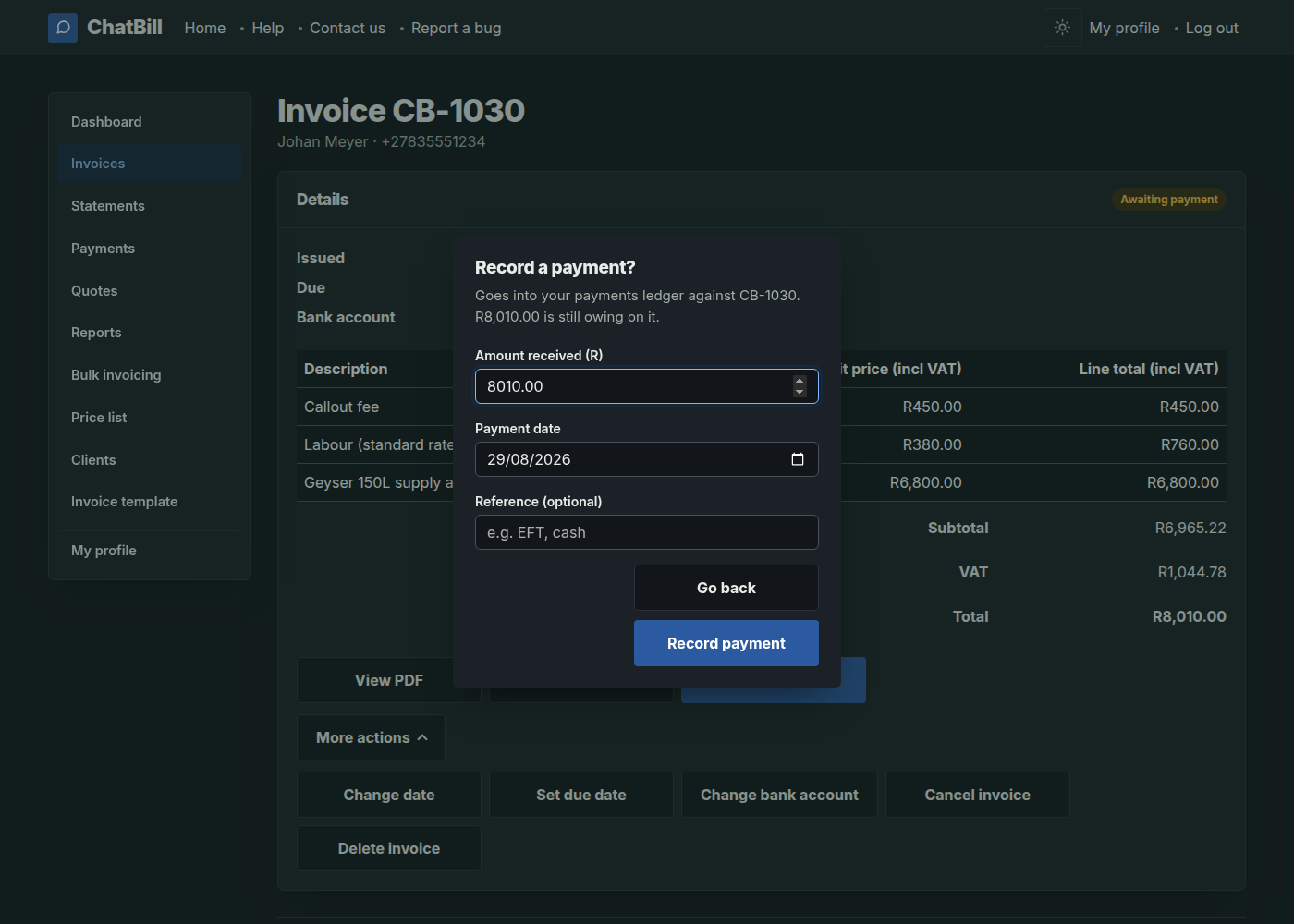
Task: Click Go back in the dialog
Action: [726, 588]
